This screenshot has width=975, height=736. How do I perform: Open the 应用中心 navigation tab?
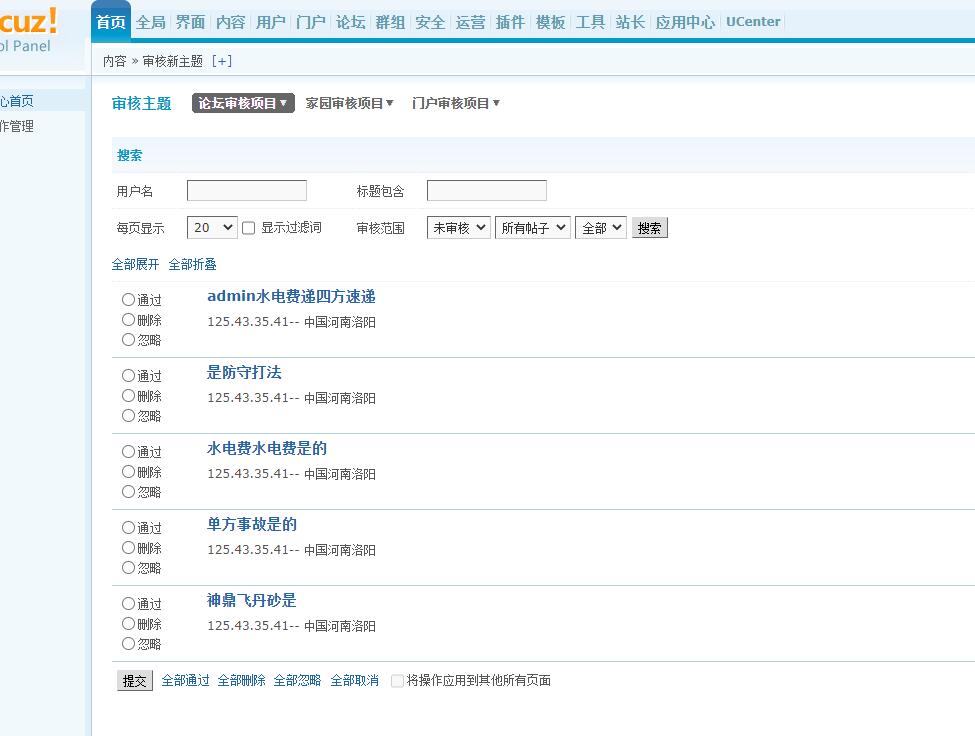tap(685, 22)
